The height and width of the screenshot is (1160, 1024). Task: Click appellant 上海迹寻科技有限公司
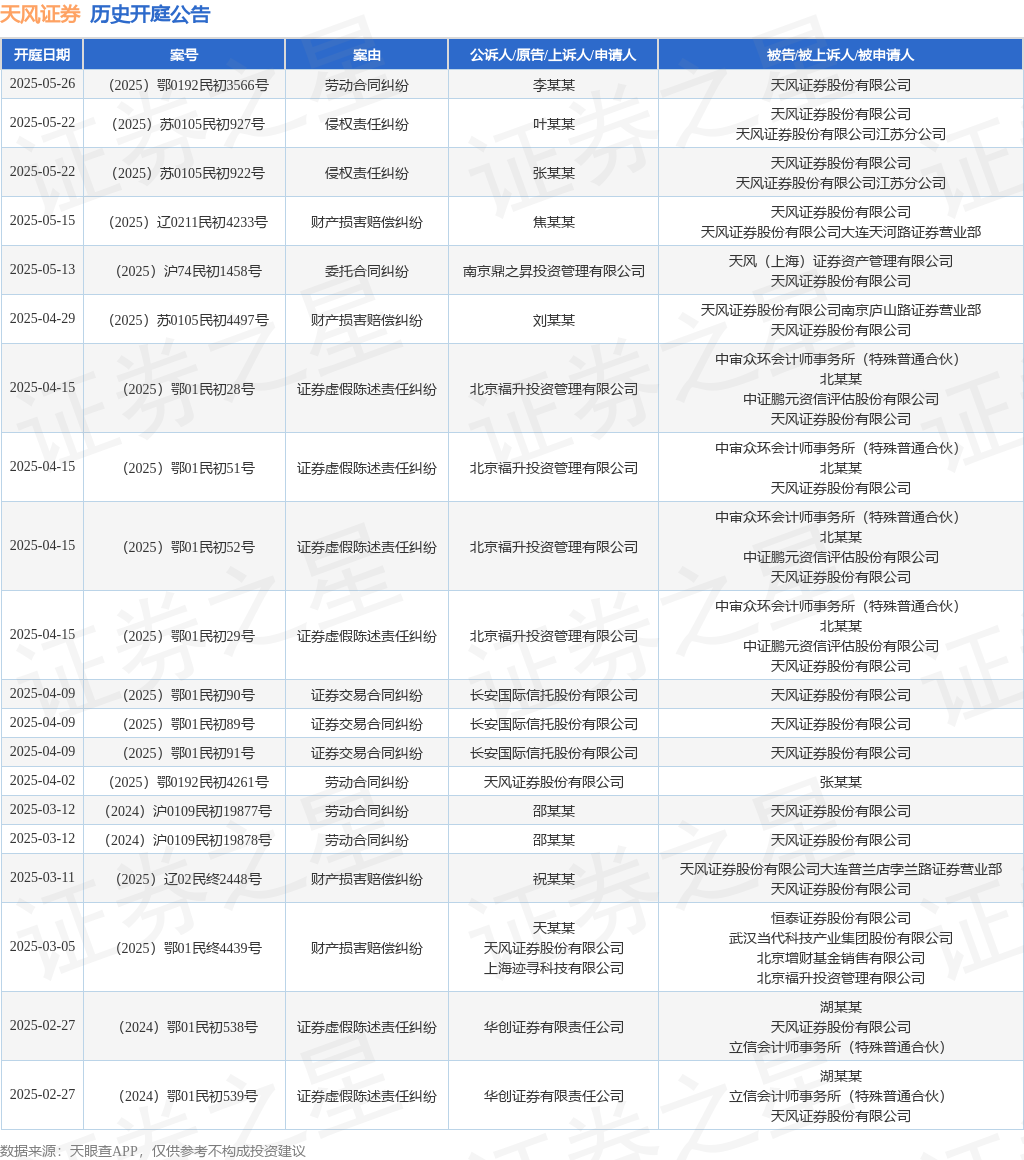tap(553, 968)
